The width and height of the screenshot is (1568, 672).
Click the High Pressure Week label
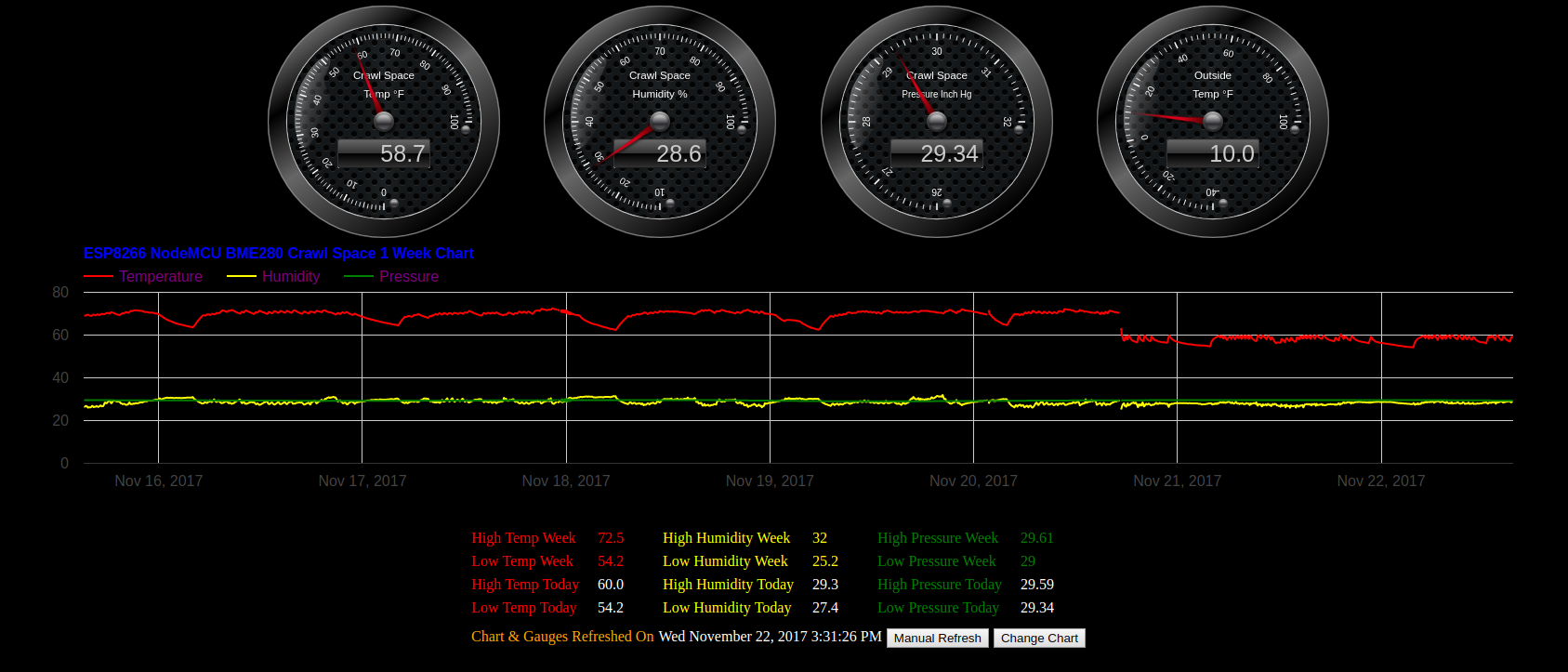point(938,538)
